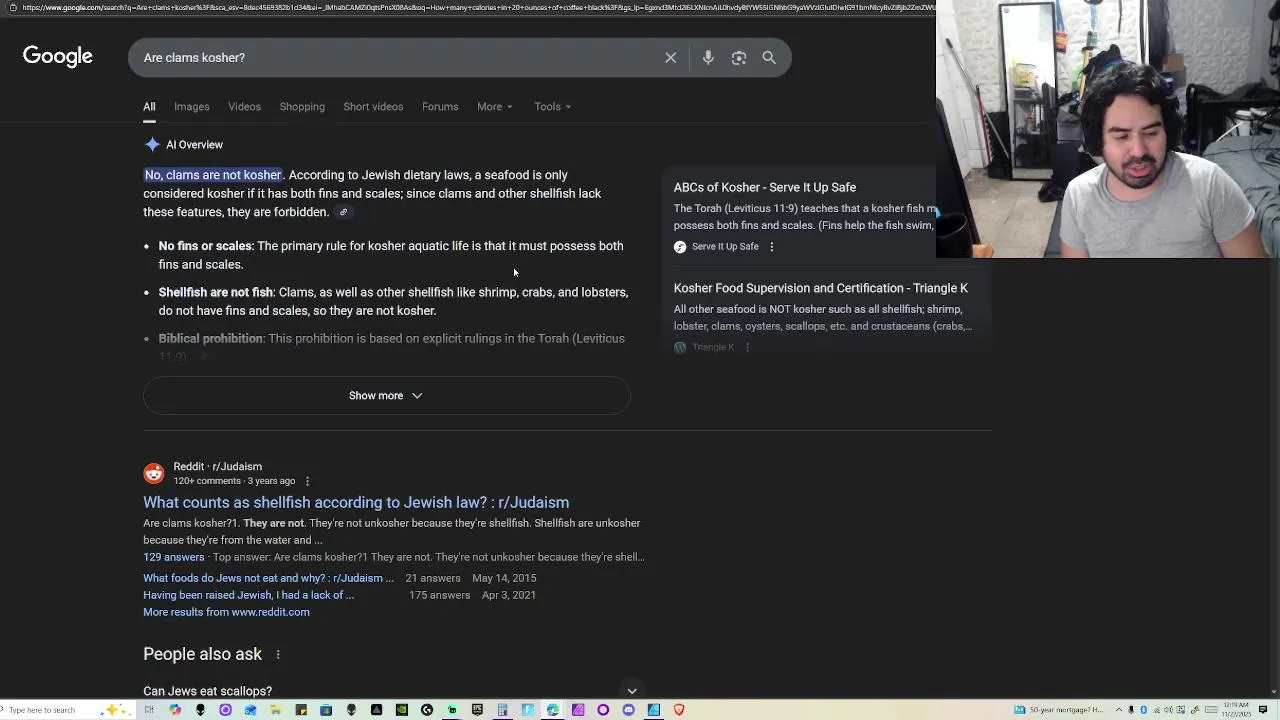Switch to Short videos tab
The width and height of the screenshot is (1280, 720).
[x=373, y=107]
